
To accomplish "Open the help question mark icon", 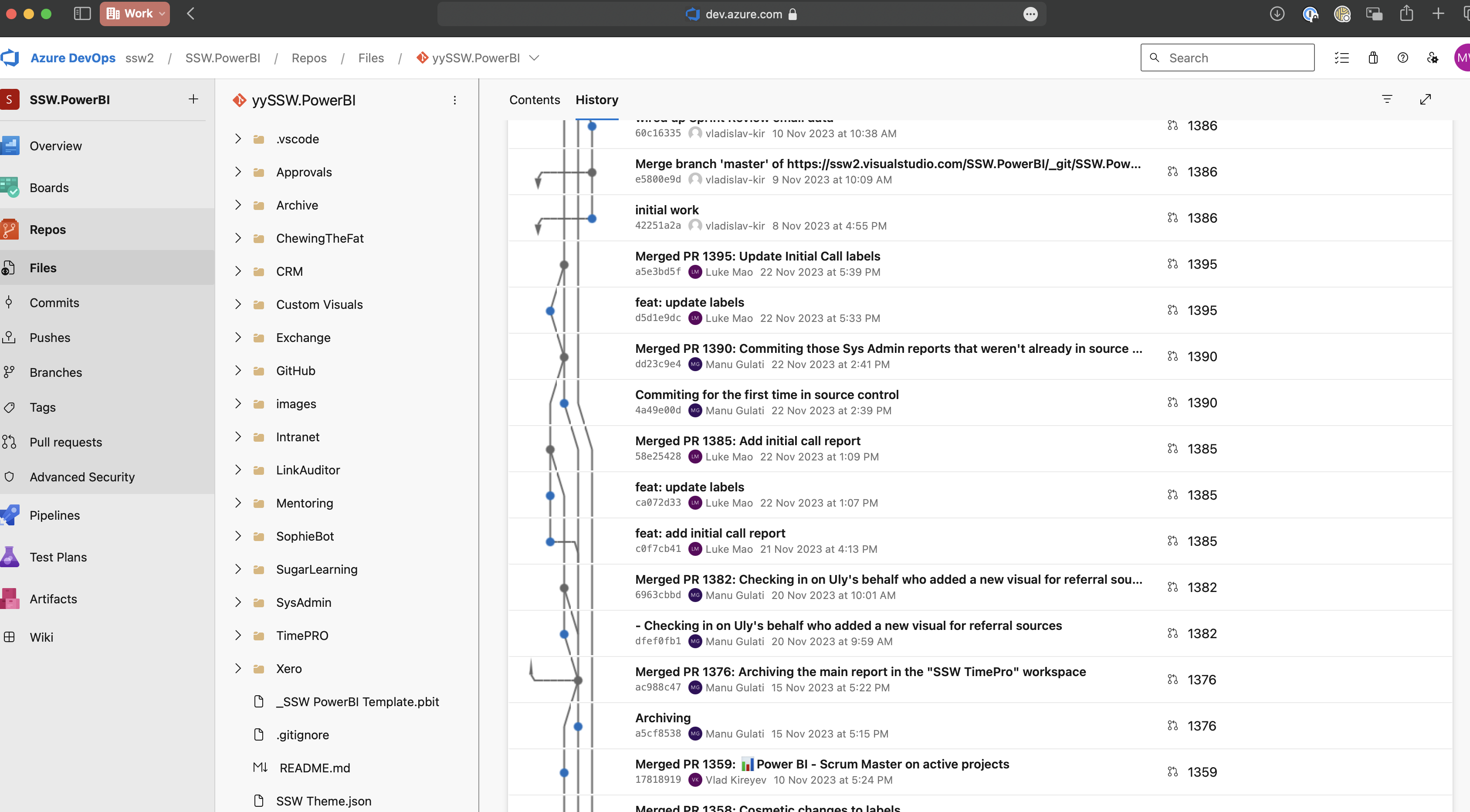I will point(1402,58).
